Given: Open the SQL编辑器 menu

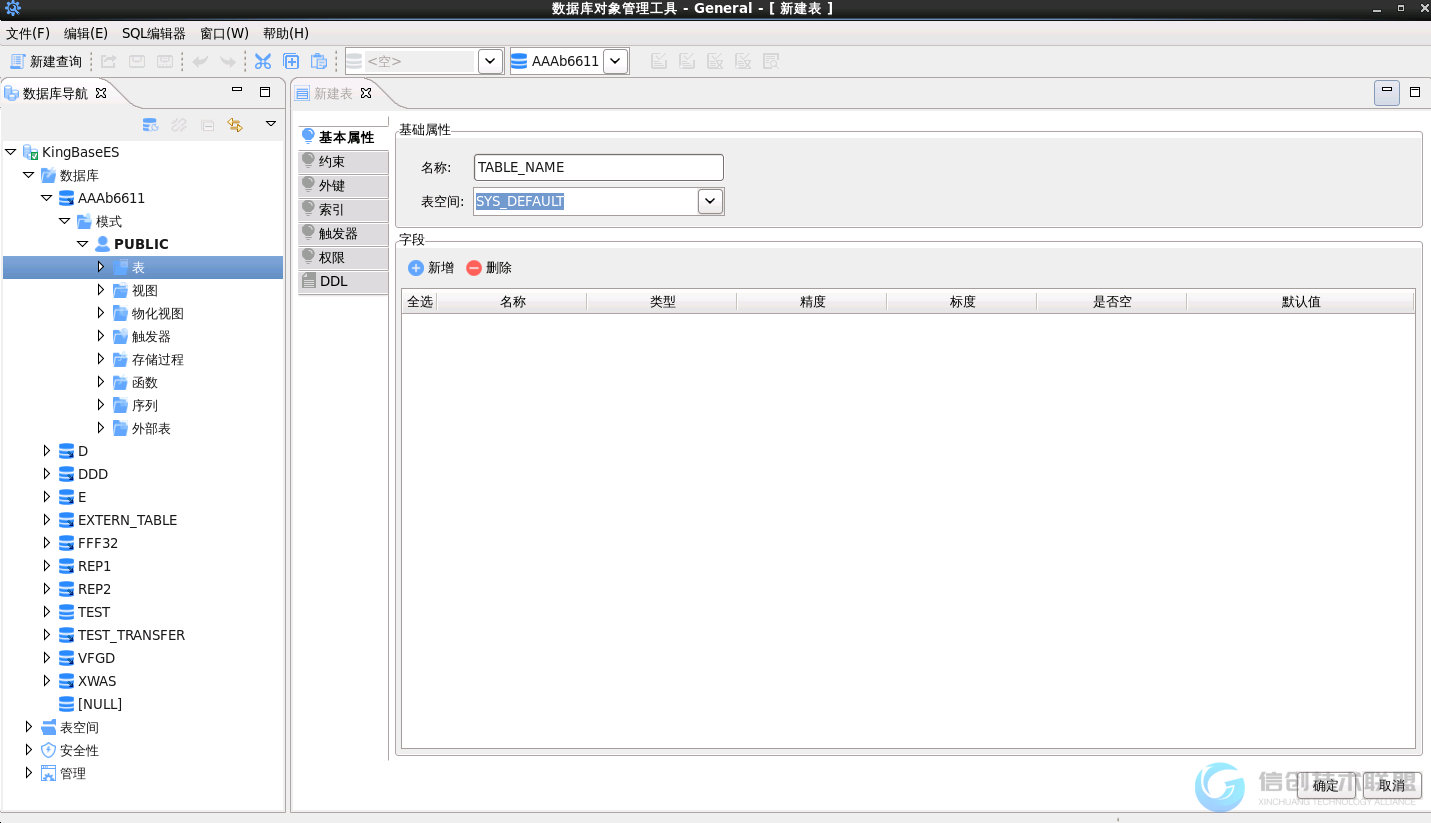Looking at the screenshot, I should pos(154,33).
